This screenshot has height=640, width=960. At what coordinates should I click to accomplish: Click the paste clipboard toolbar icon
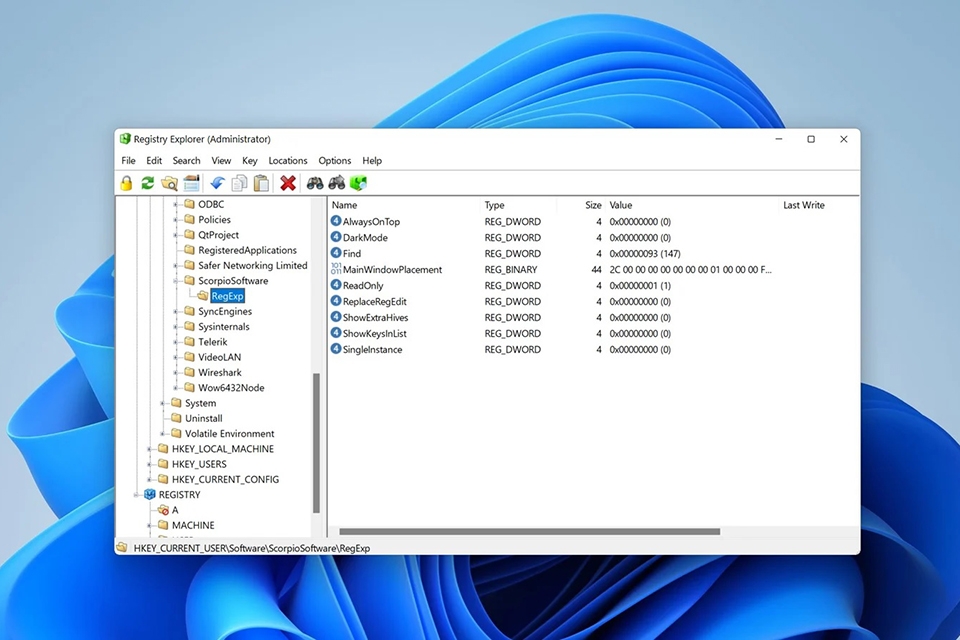261,183
